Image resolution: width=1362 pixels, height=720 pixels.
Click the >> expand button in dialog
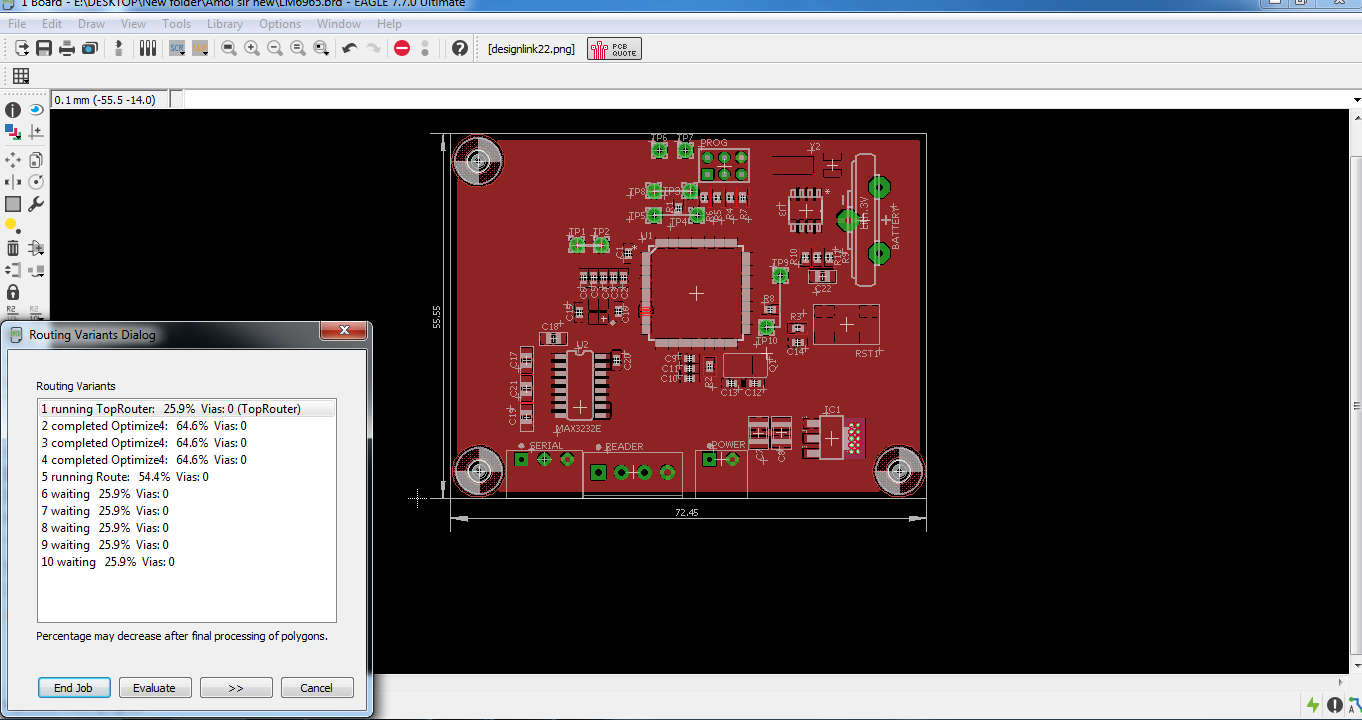pyautogui.click(x=236, y=688)
